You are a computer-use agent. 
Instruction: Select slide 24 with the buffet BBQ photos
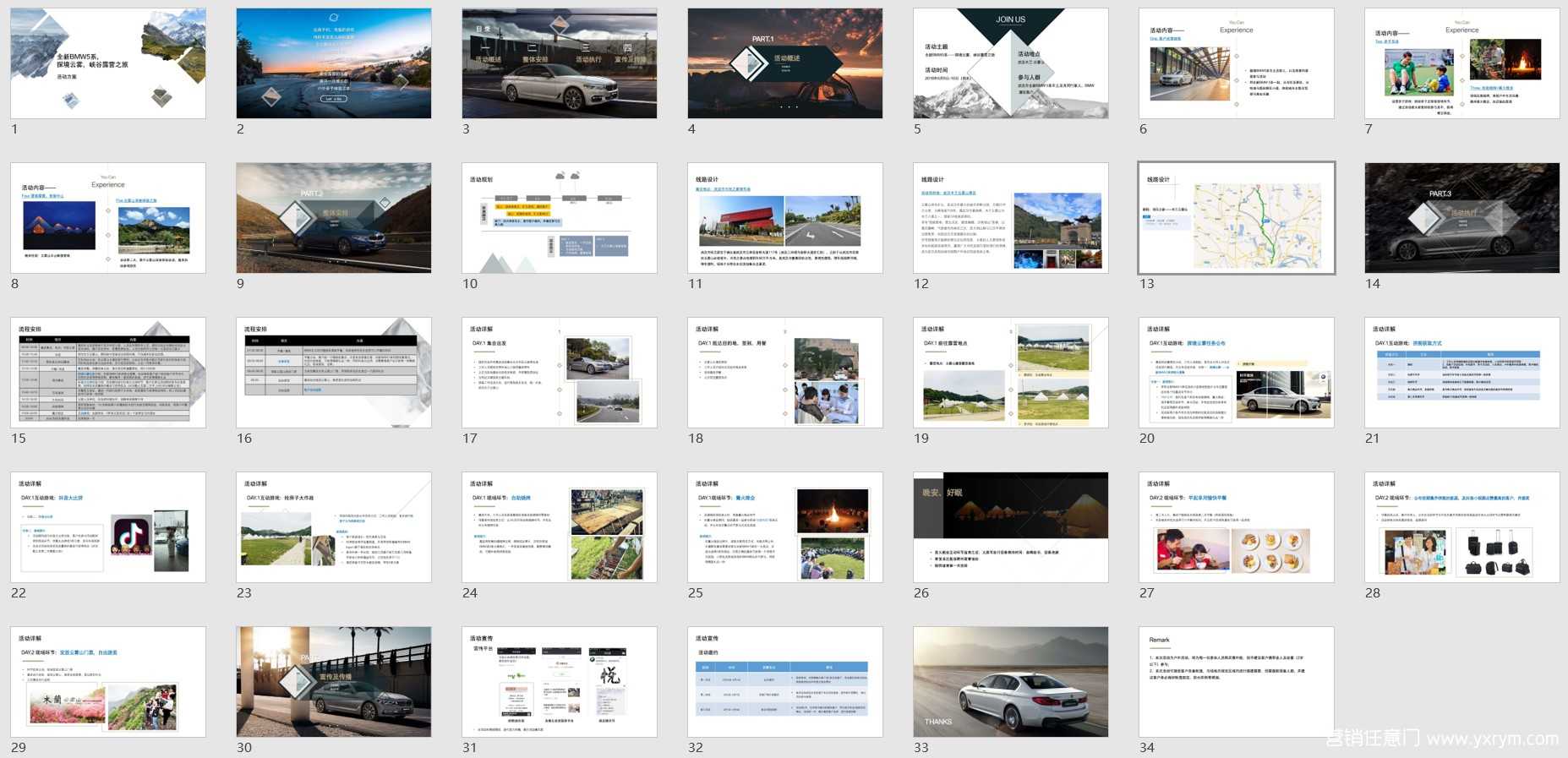tap(560, 527)
